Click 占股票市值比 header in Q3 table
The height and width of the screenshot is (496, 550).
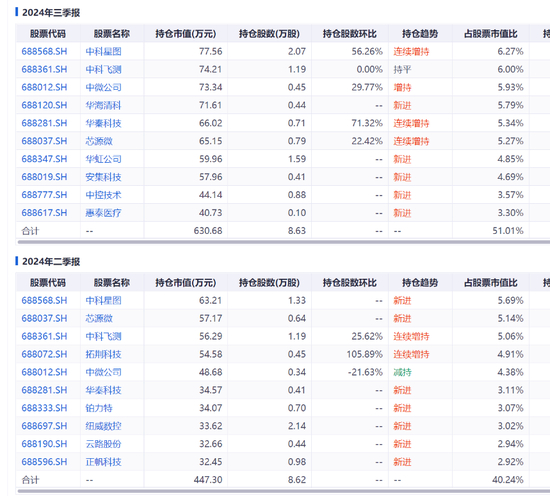coord(490,34)
